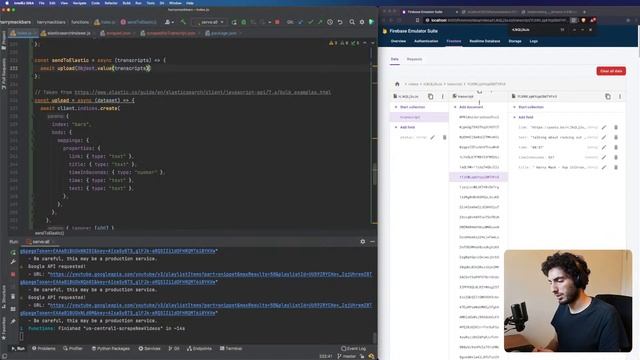Open the Terminal tool window tab
The height and width of the screenshot is (360, 640).
pyautogui.click(x=231, y=349)
